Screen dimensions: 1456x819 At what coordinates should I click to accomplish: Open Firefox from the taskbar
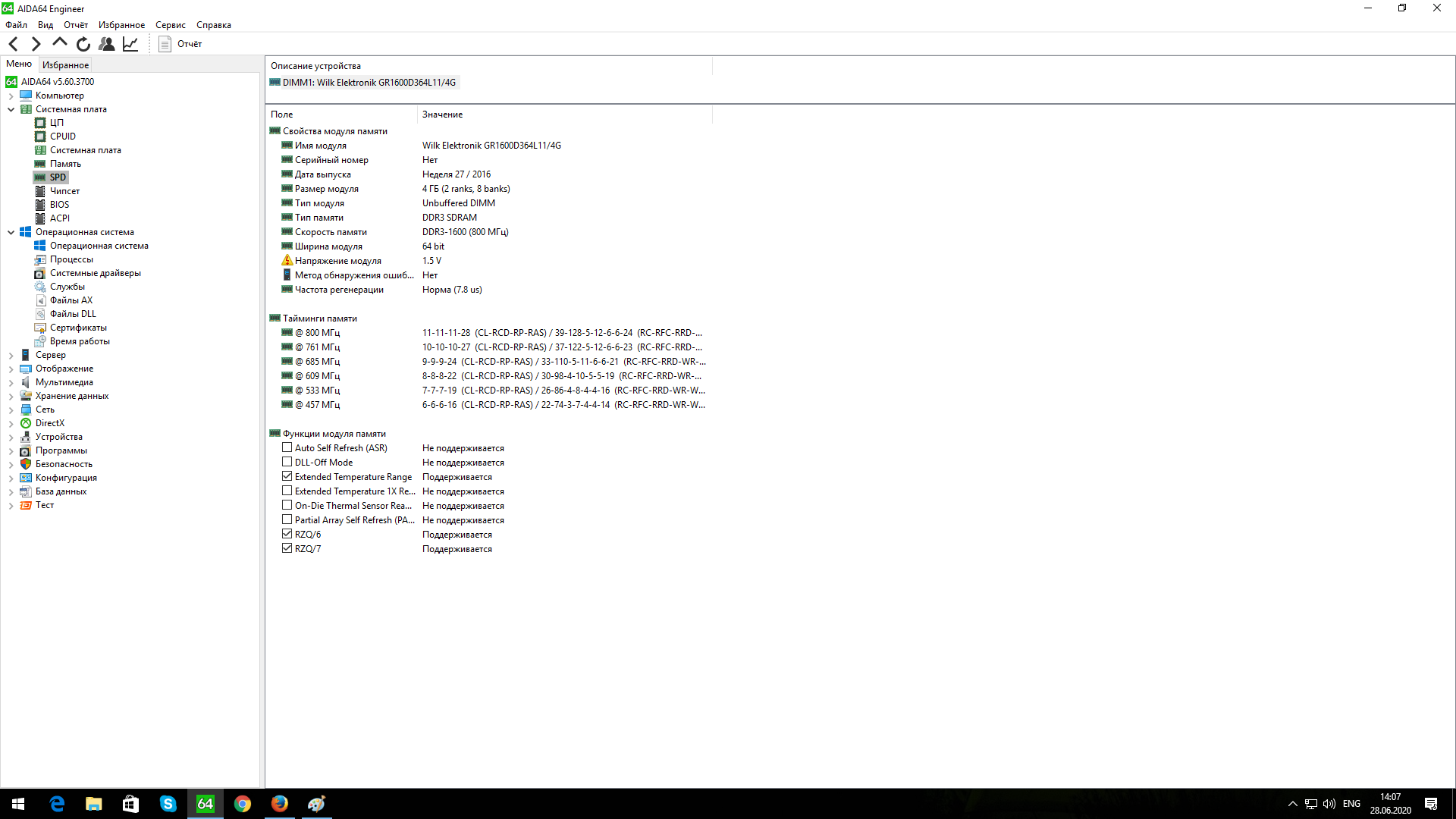(280, 804)
